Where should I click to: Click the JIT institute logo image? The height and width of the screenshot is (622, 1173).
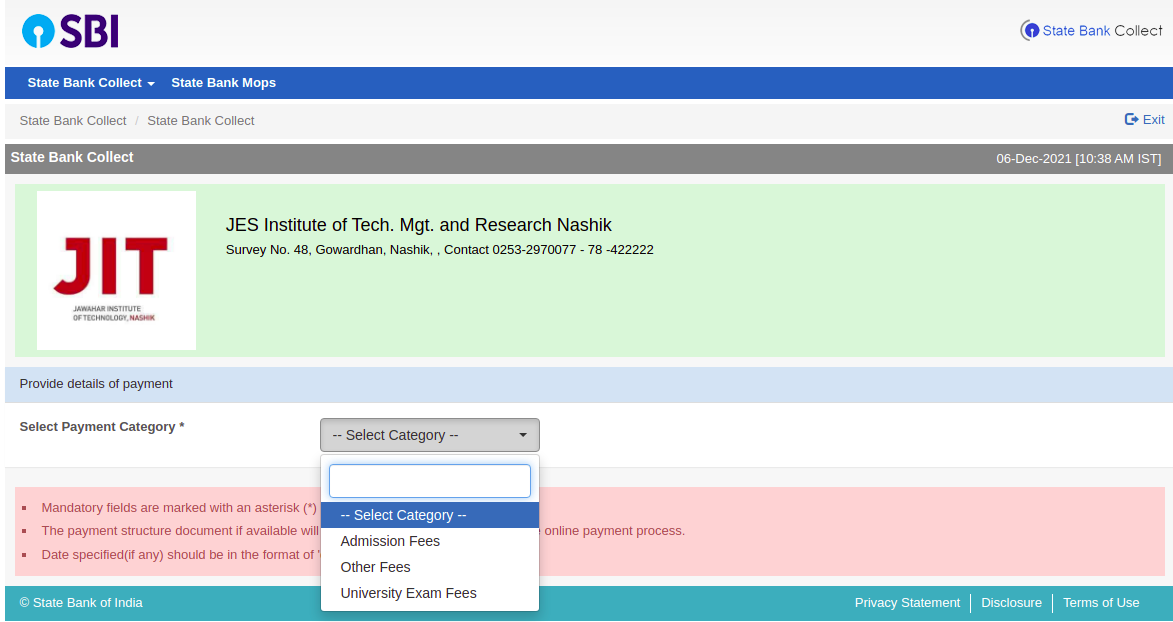(x=117, y=270)
